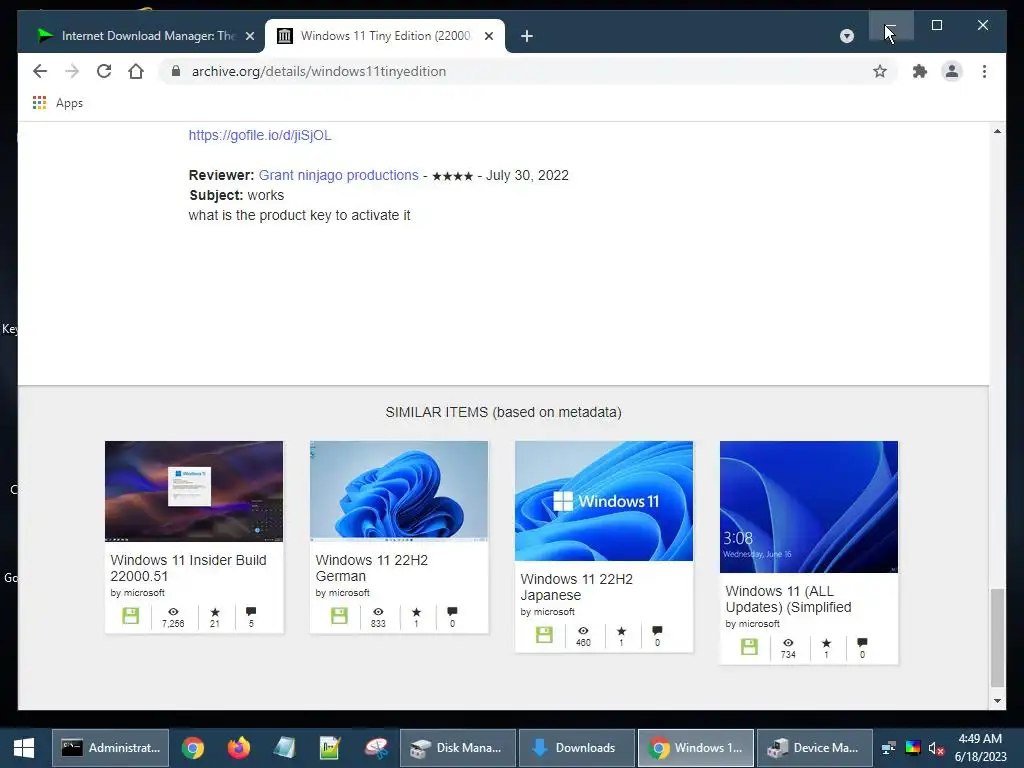Click reviews bubble on Insider Build card

point(251,612)
